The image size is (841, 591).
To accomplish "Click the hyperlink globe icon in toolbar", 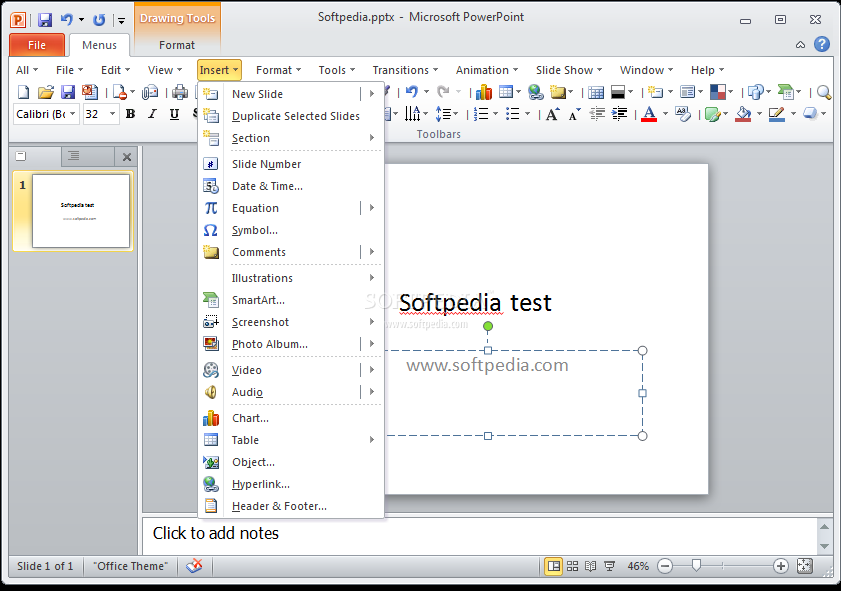I will (535, 92).
